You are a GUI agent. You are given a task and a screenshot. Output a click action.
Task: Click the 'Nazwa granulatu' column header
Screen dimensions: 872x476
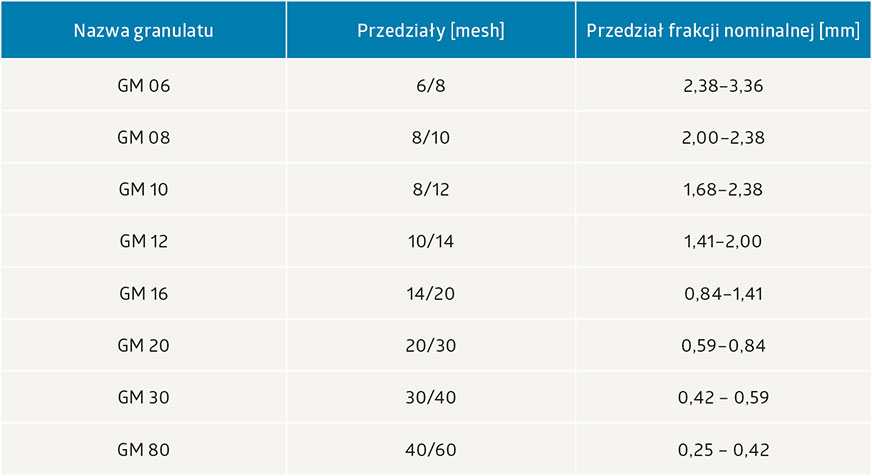coord(144,30)
